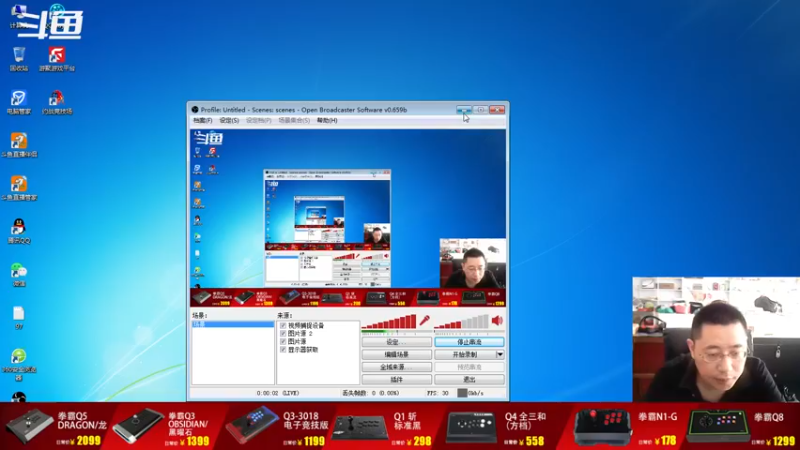Screen dimensions: 800x450
Task: Mute the desktop speaker icon in OBS
Action: click(497, 320)
